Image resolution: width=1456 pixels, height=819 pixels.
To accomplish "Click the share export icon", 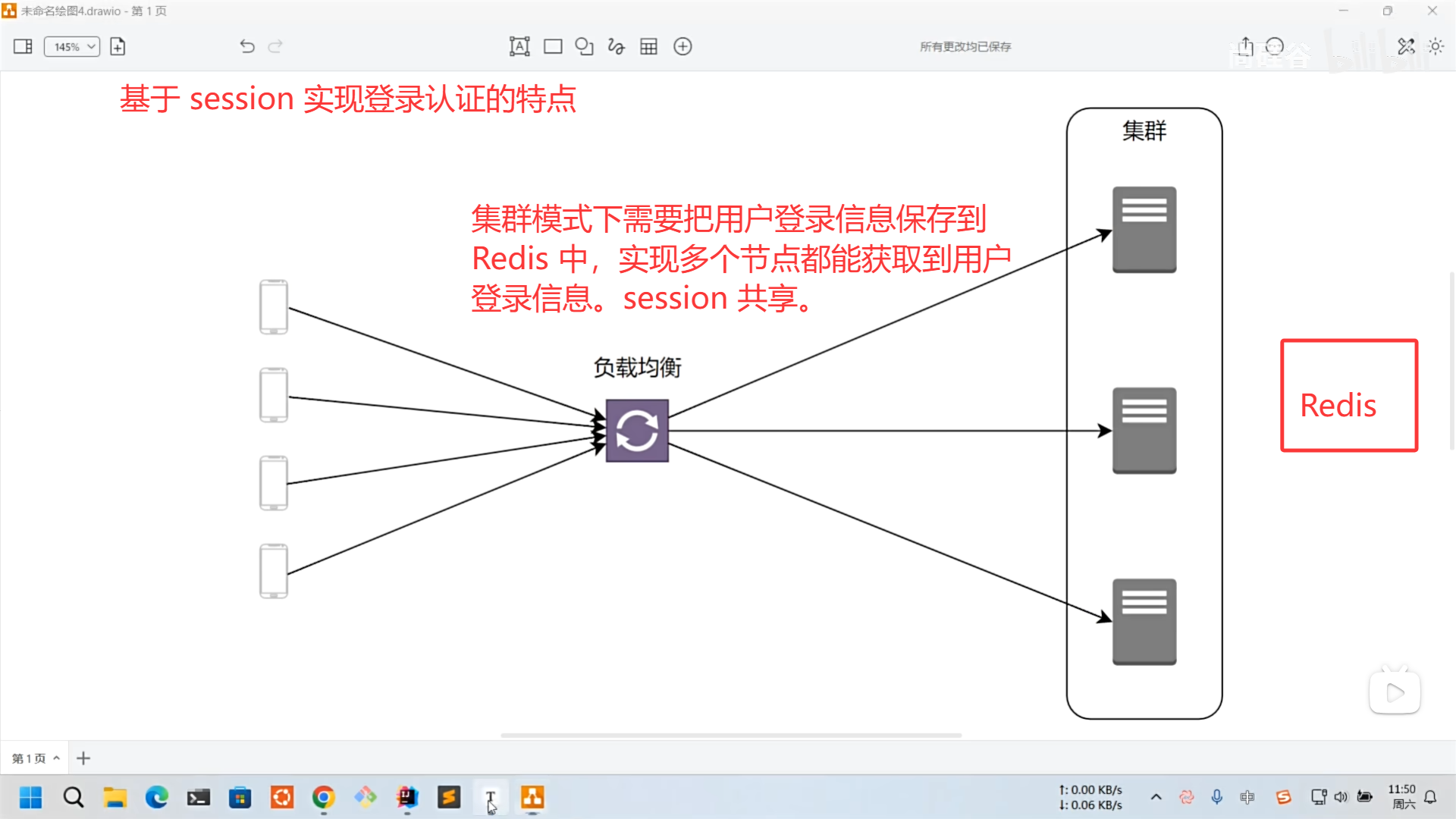I will [x=1245, y=46].
